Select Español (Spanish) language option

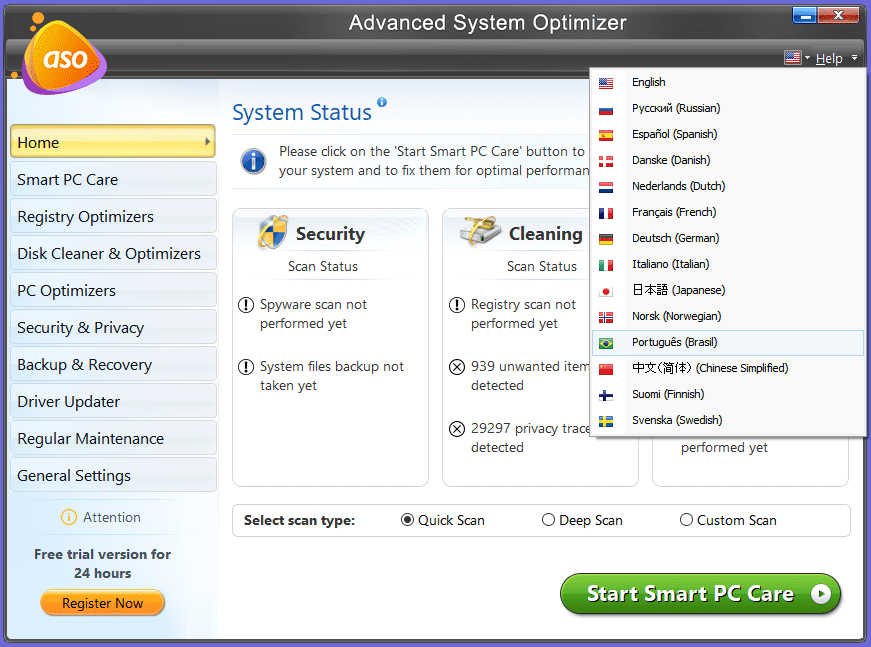(x=674, y=134)
